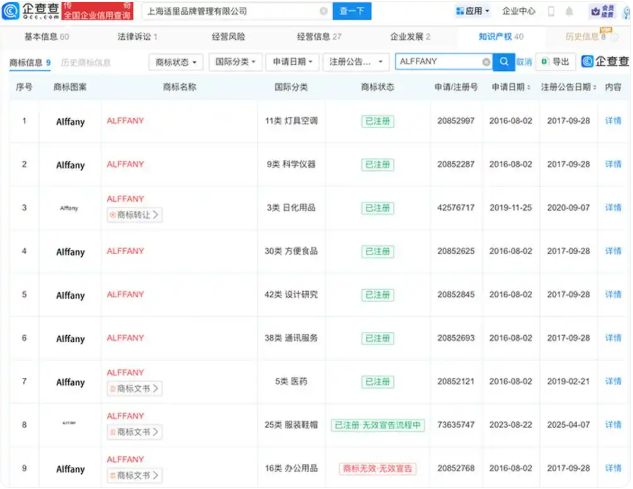The image size is (633, 489).
Task: Open trademark image in row 8
Action: 69,423
